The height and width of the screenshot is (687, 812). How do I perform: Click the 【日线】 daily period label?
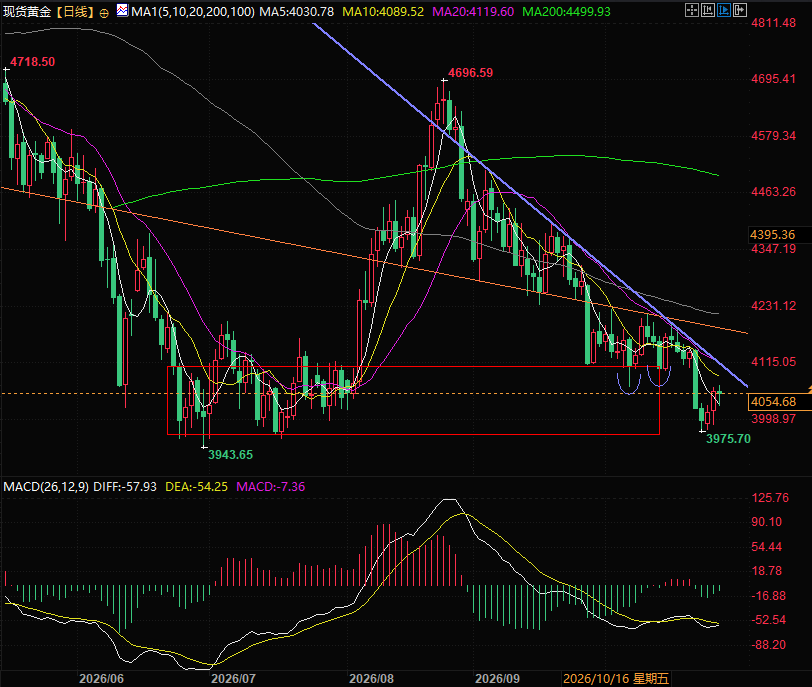tap(75, 11)
